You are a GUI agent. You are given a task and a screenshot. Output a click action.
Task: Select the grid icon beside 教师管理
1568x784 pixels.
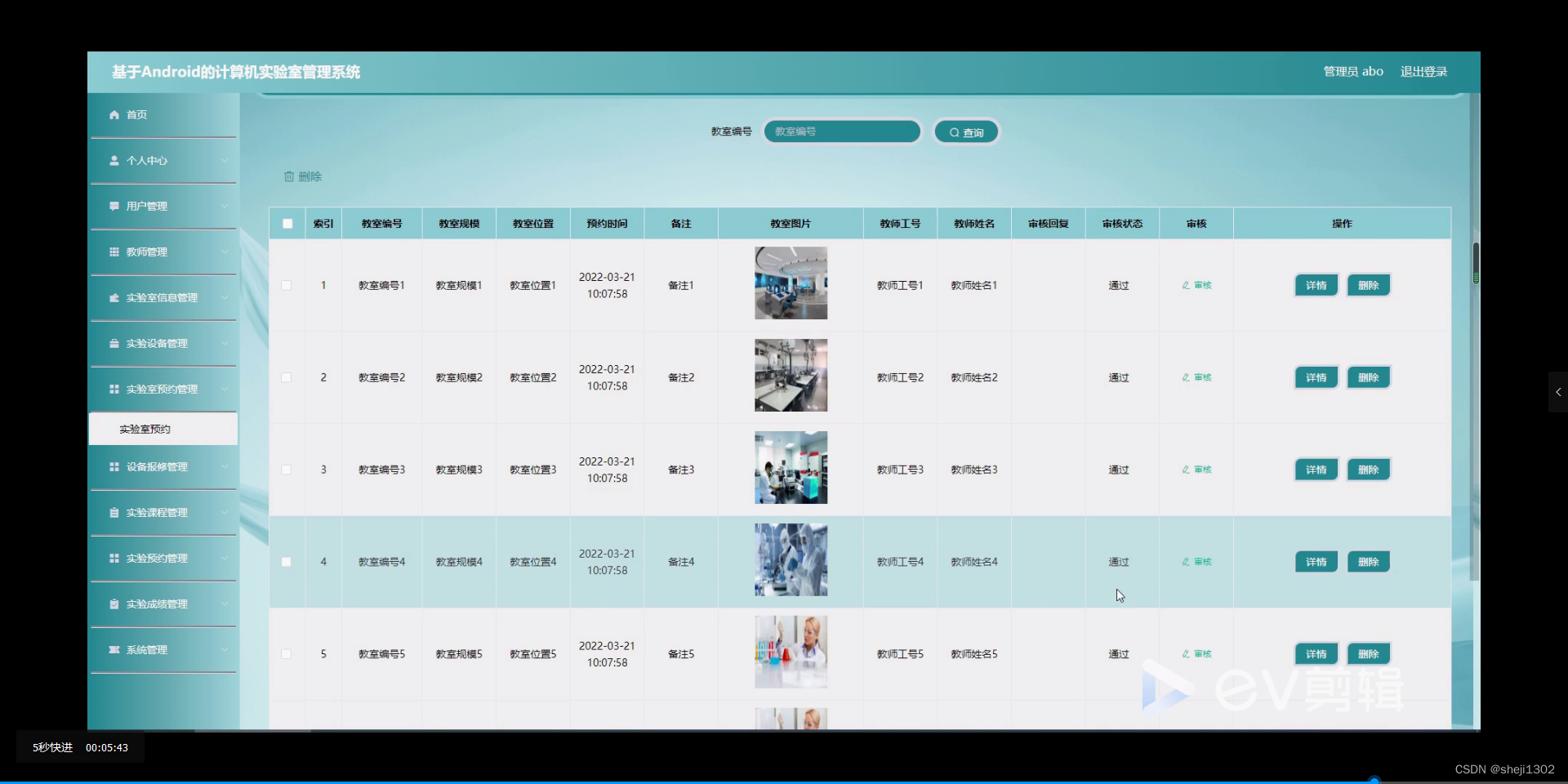tap(114, 252)
